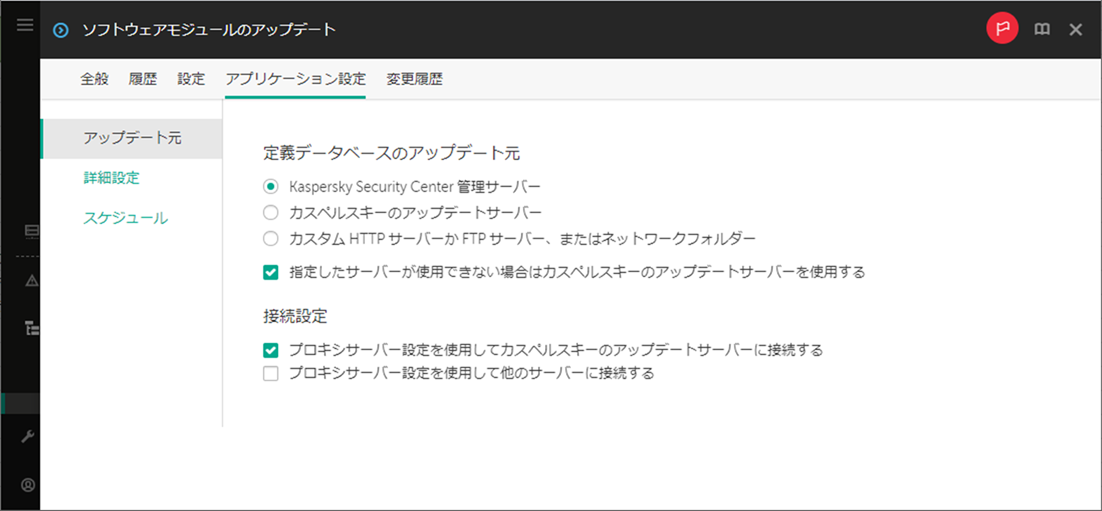This screenshot has height=511, width=1102.
Task: Click the 定義データベースのアップデート元 heading
Action: 391,153
